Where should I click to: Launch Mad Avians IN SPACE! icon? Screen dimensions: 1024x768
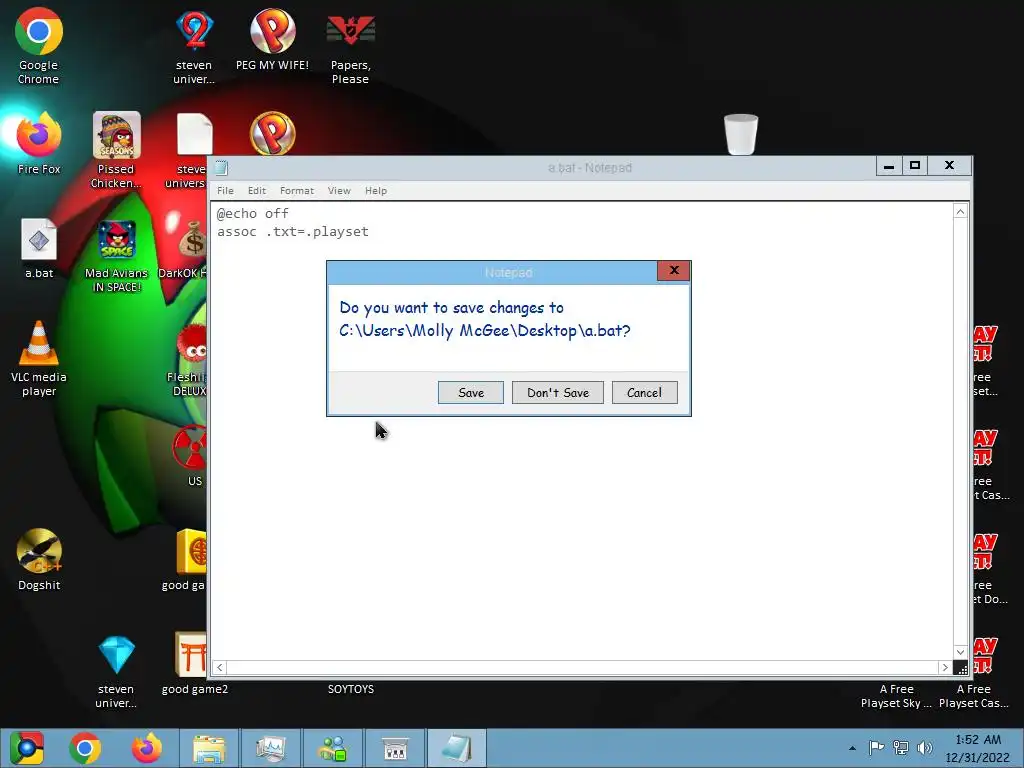click(116, 256)
